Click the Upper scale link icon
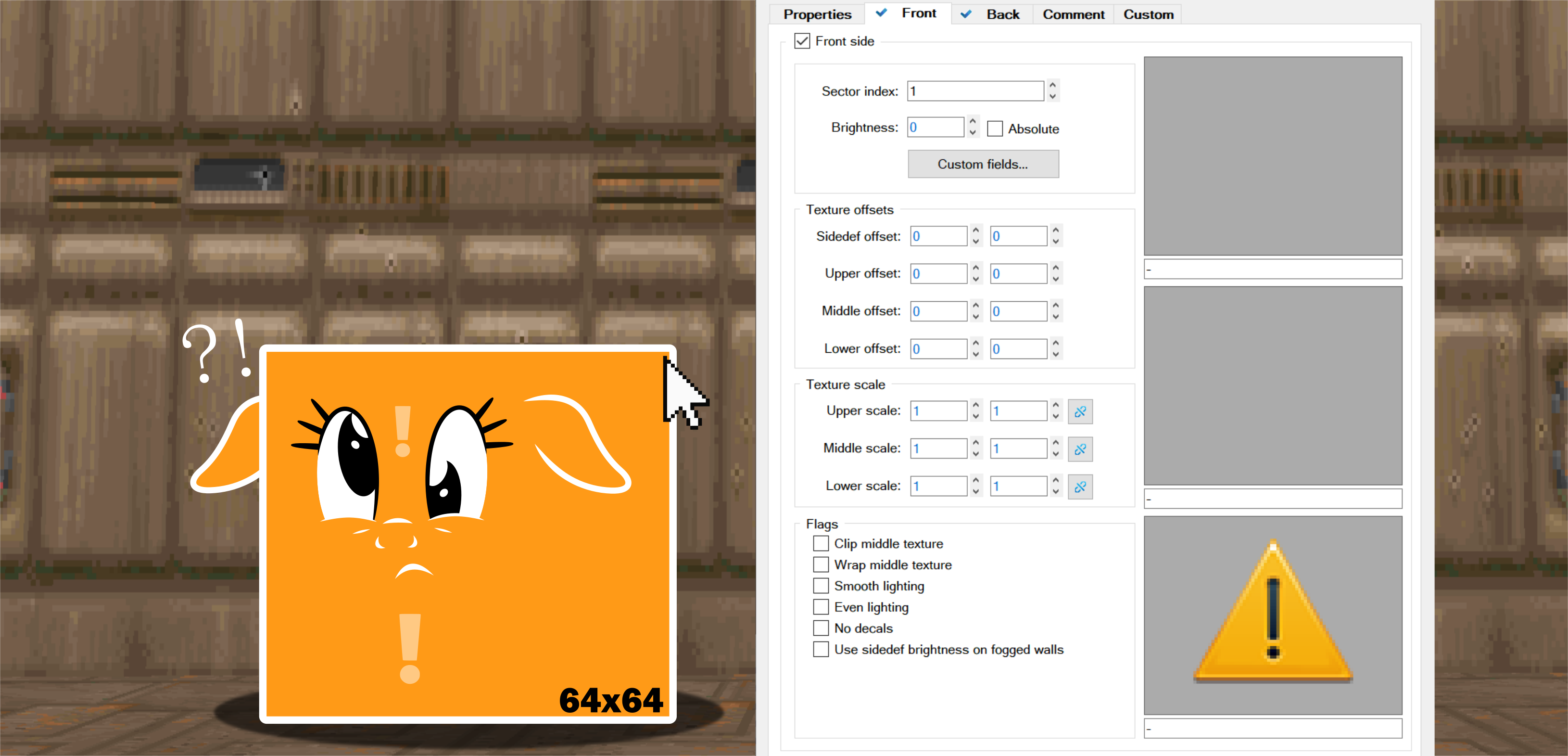Screen dimensions: 1568x756 point(1080,412)
